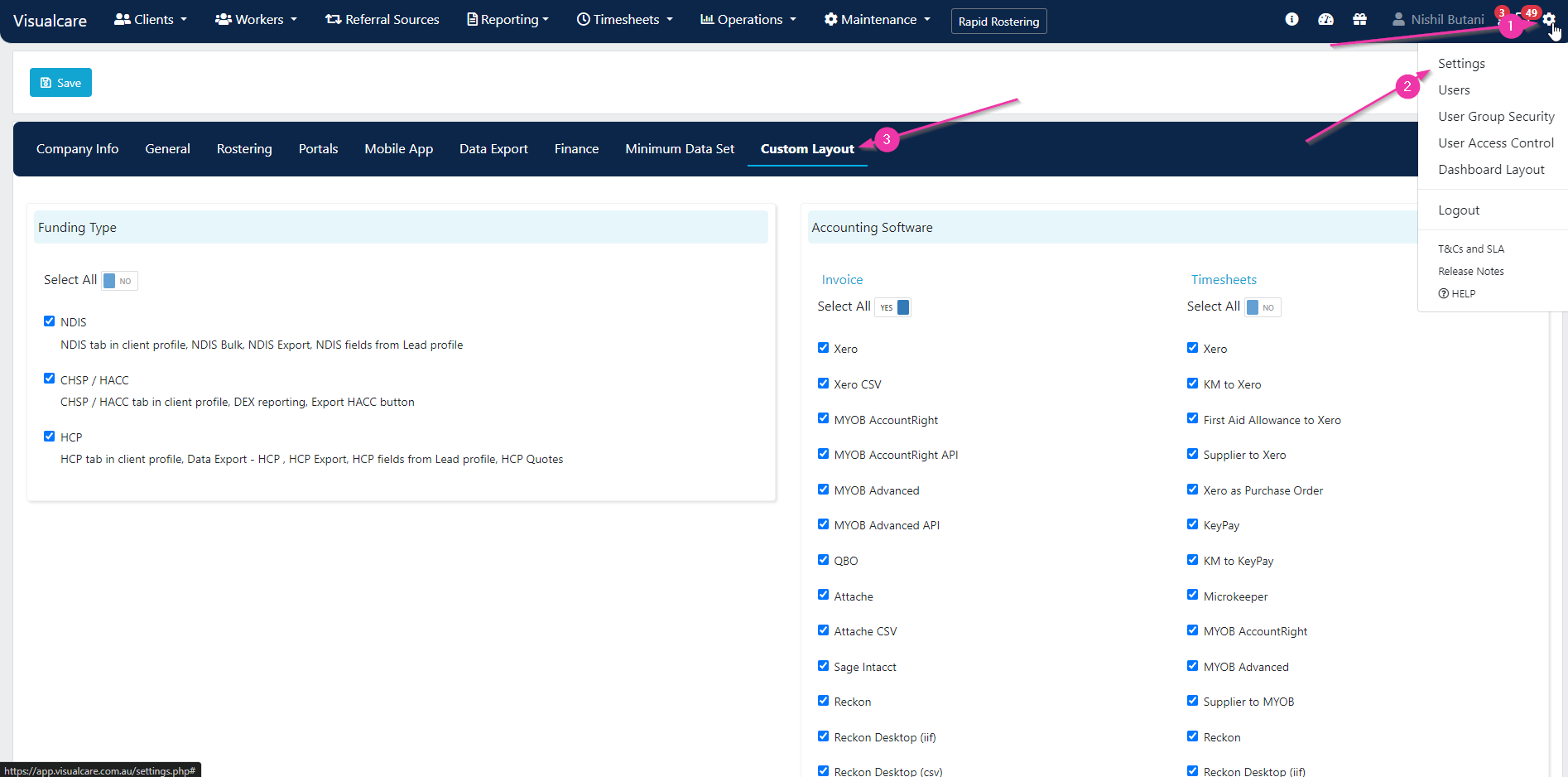Switch to the Portals tab
Image resolution: width=1568 pixels, height=777 pixels.
[x=318, y=149]
